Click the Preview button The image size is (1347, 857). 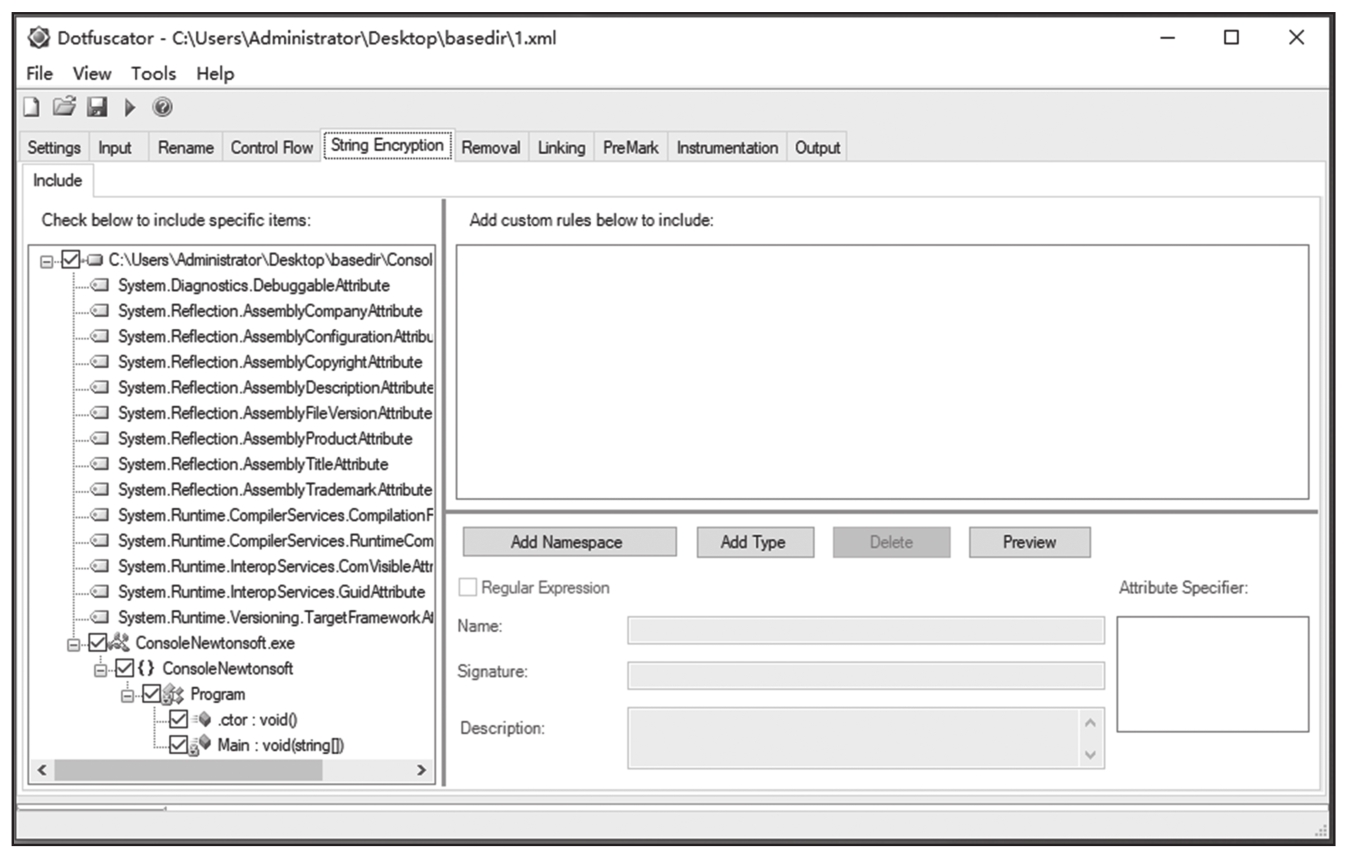pos(1029,542)
